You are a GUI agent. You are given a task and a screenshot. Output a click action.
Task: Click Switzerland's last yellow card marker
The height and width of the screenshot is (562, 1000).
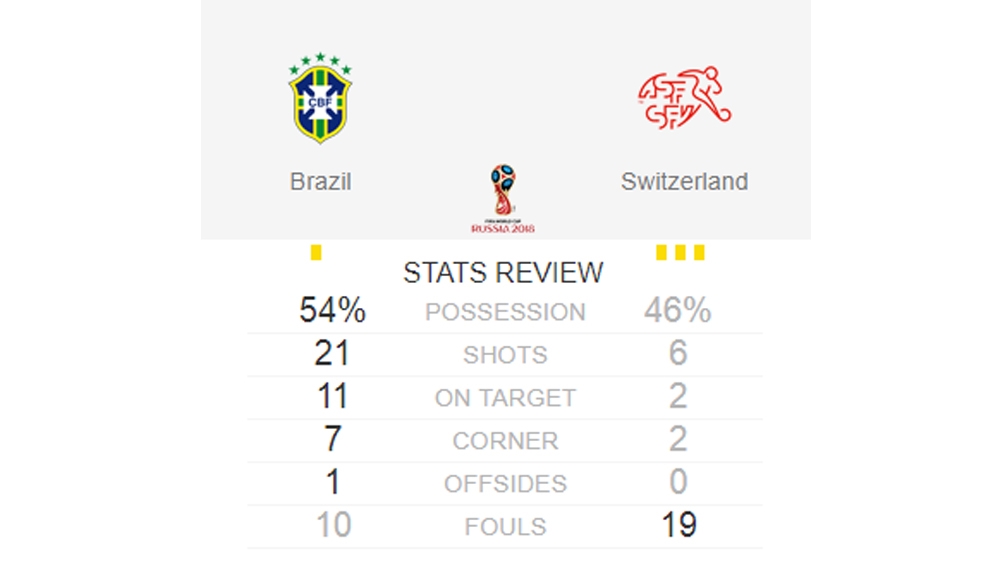pyautogui.click(x=699, y=252)
